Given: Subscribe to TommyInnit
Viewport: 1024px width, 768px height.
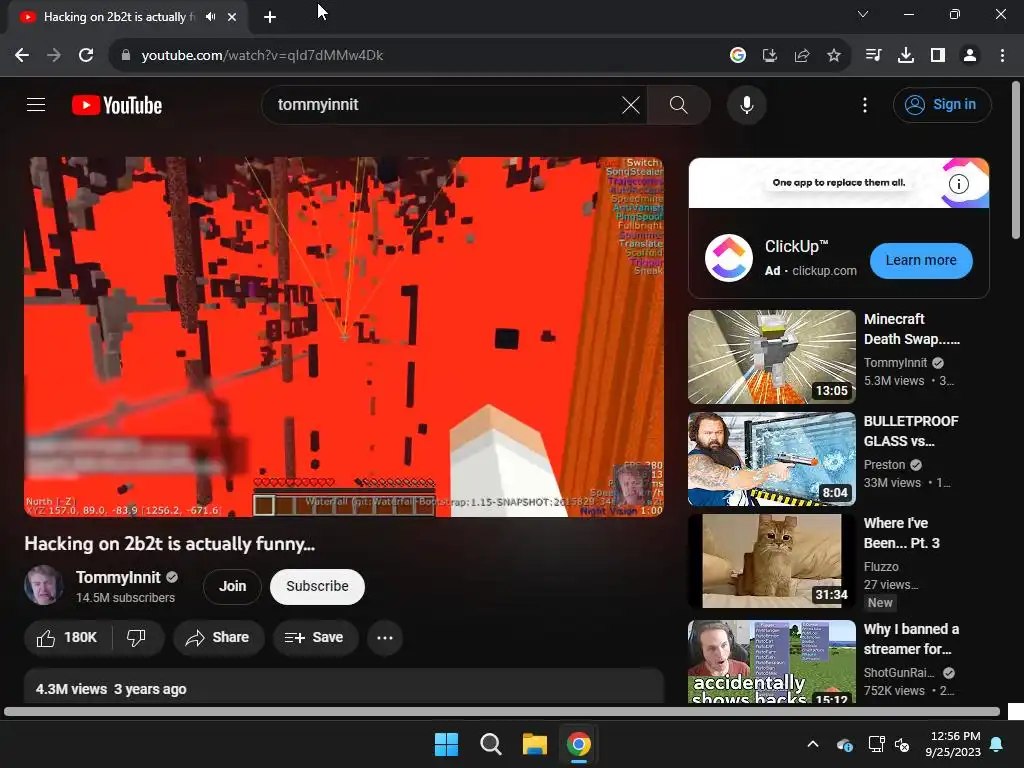Looking at the screenshot, I should click(x=317, y=586).
